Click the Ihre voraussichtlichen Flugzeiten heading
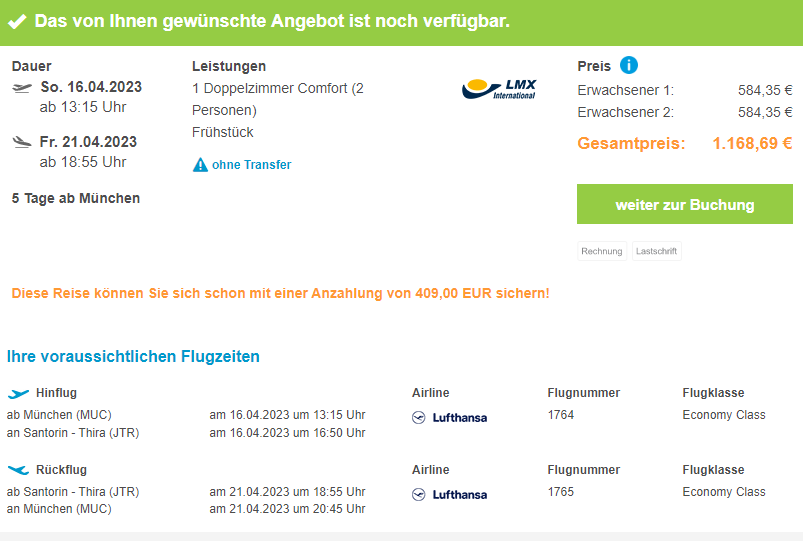Image resolution: width=803 pixels, height=541 pixels. 133,356
